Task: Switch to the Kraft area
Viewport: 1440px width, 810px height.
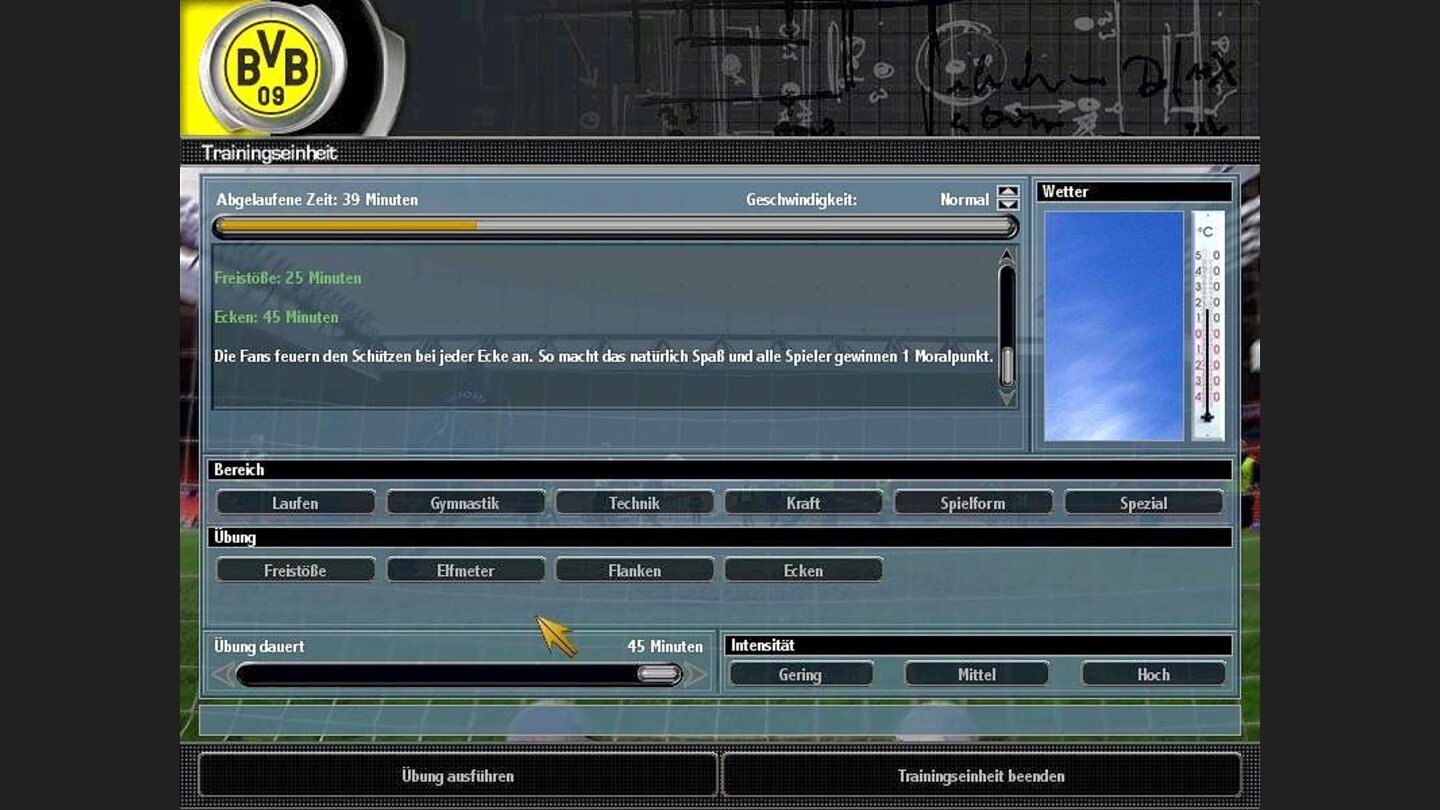Action: tap(803, 503)
